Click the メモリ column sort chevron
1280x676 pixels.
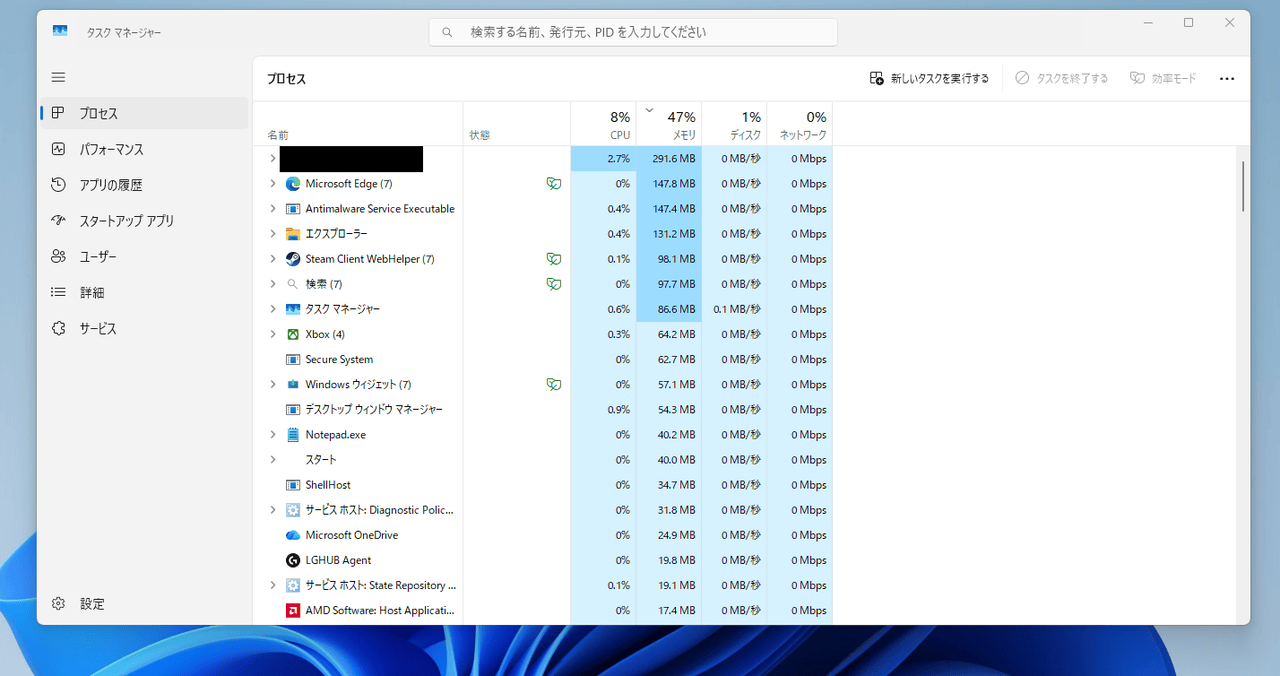[x=650, y=107]
